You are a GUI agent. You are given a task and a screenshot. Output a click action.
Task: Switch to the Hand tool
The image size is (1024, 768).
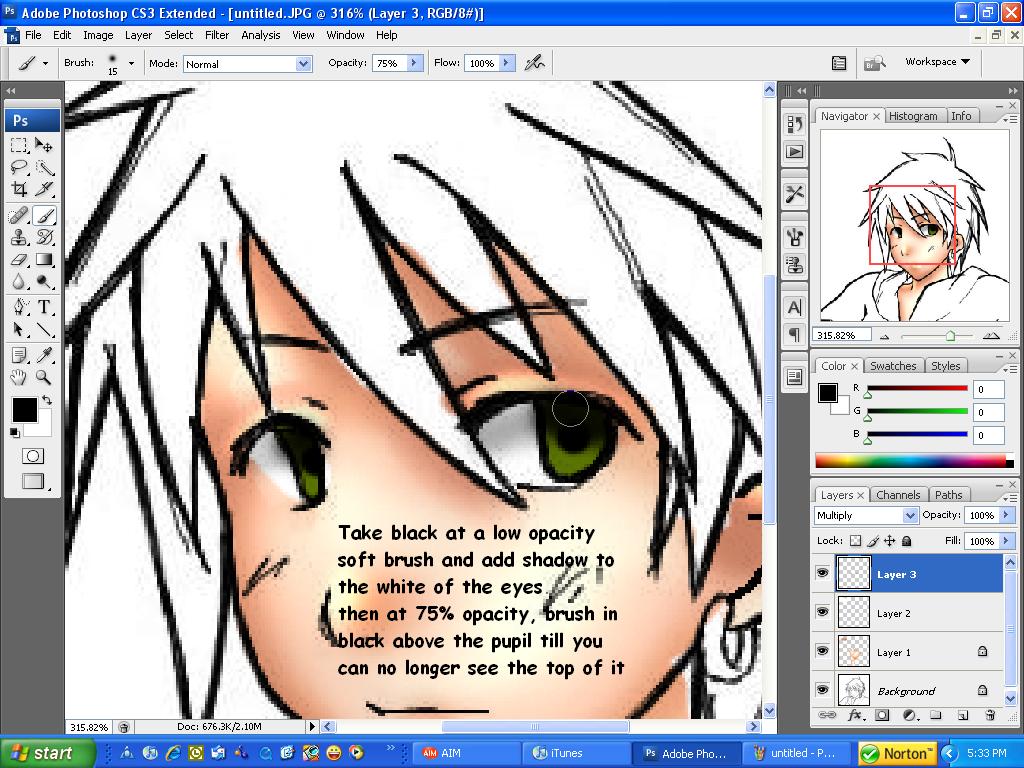[19, 378]
